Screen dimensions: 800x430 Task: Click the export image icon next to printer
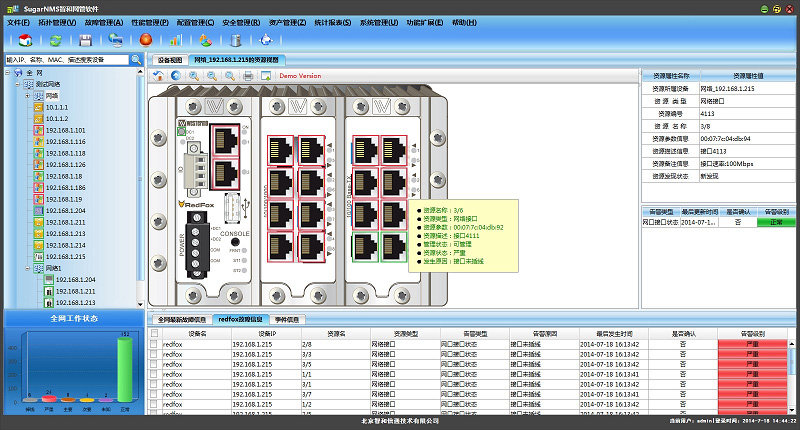tap(266, 75)
